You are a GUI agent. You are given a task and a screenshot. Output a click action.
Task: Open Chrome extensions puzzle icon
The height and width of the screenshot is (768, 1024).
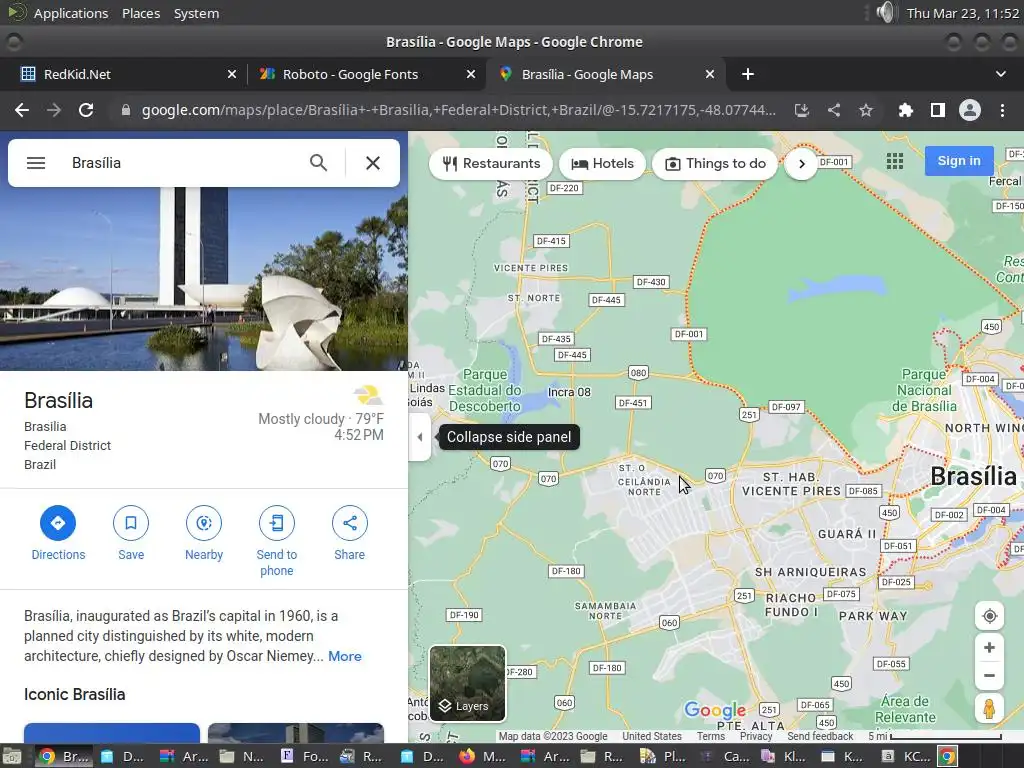[905, 110]
